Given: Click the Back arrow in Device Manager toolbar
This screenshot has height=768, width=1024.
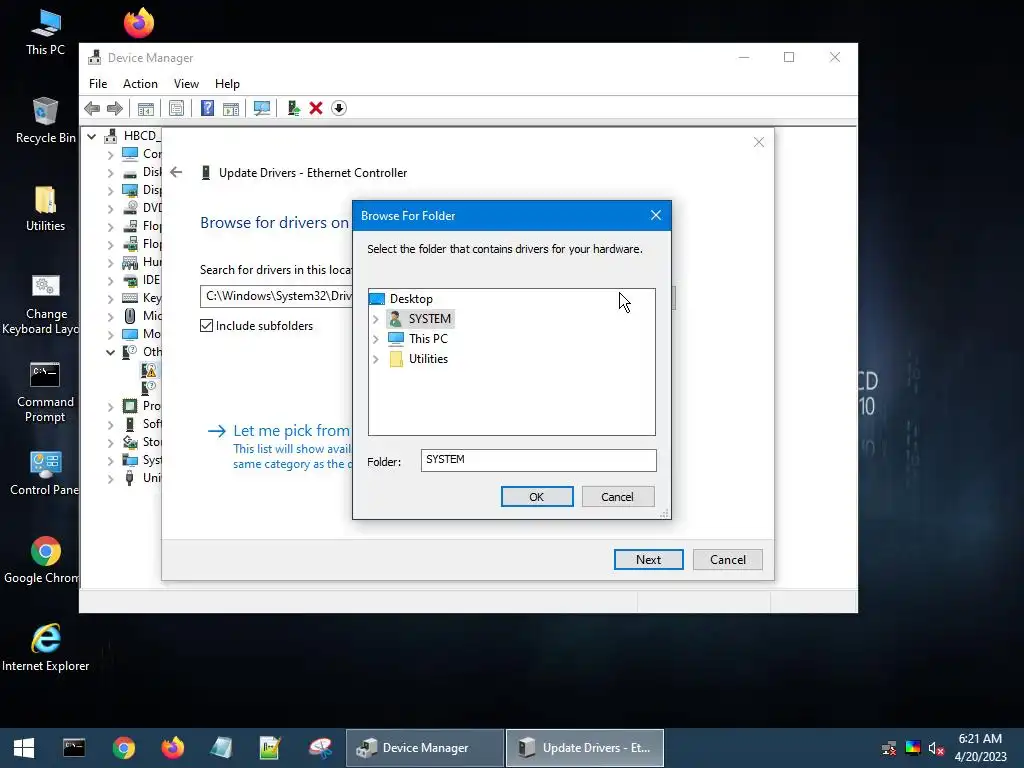Looking at the screenshot, I should click(x=92, y=108).
